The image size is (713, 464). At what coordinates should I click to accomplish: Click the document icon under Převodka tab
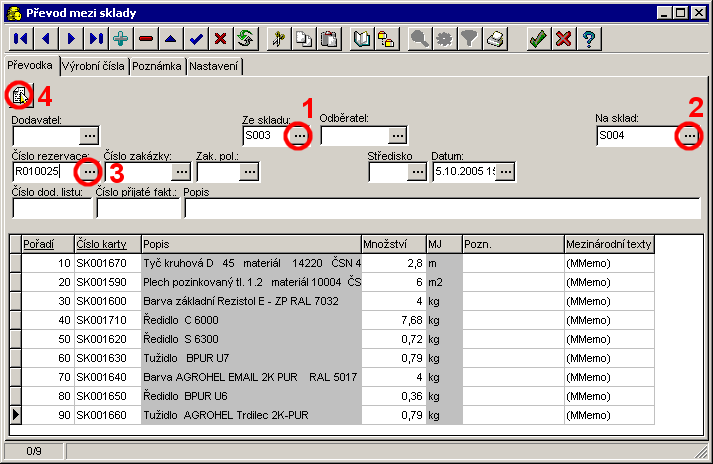coord(20,96)
